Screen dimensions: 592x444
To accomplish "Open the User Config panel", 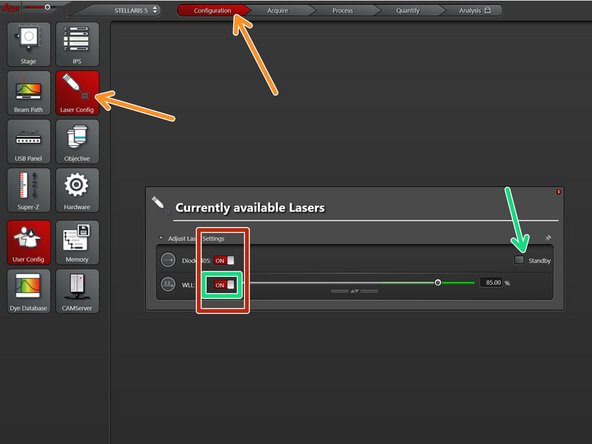I will tap(29, 242).
